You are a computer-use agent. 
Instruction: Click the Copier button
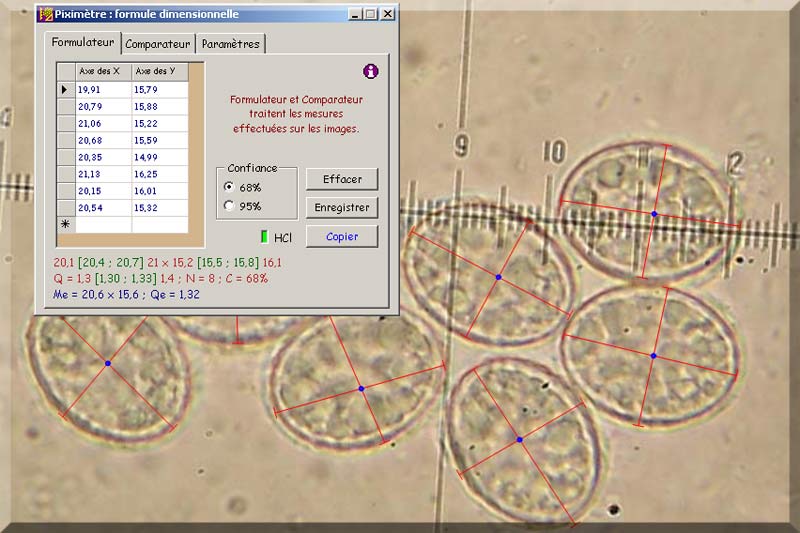click(x=341, y=236)
